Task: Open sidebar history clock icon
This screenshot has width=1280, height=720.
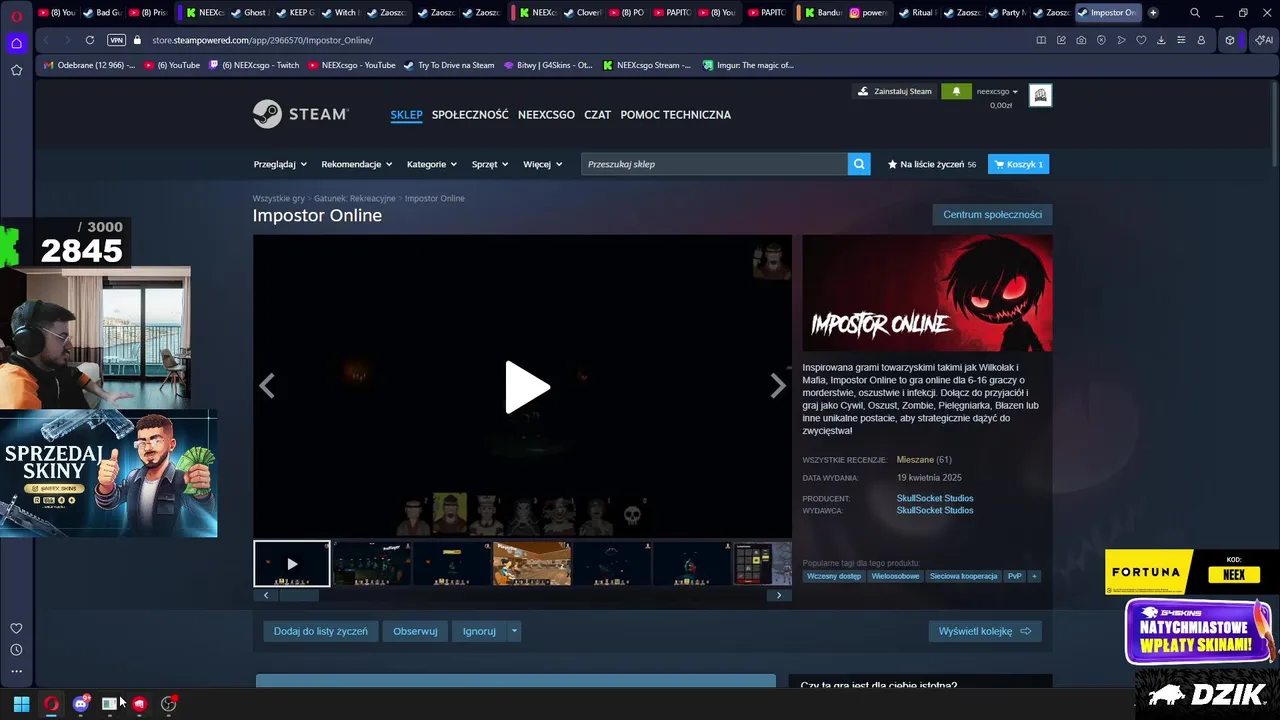Action: pyautogui.click(x=16, y=650)
